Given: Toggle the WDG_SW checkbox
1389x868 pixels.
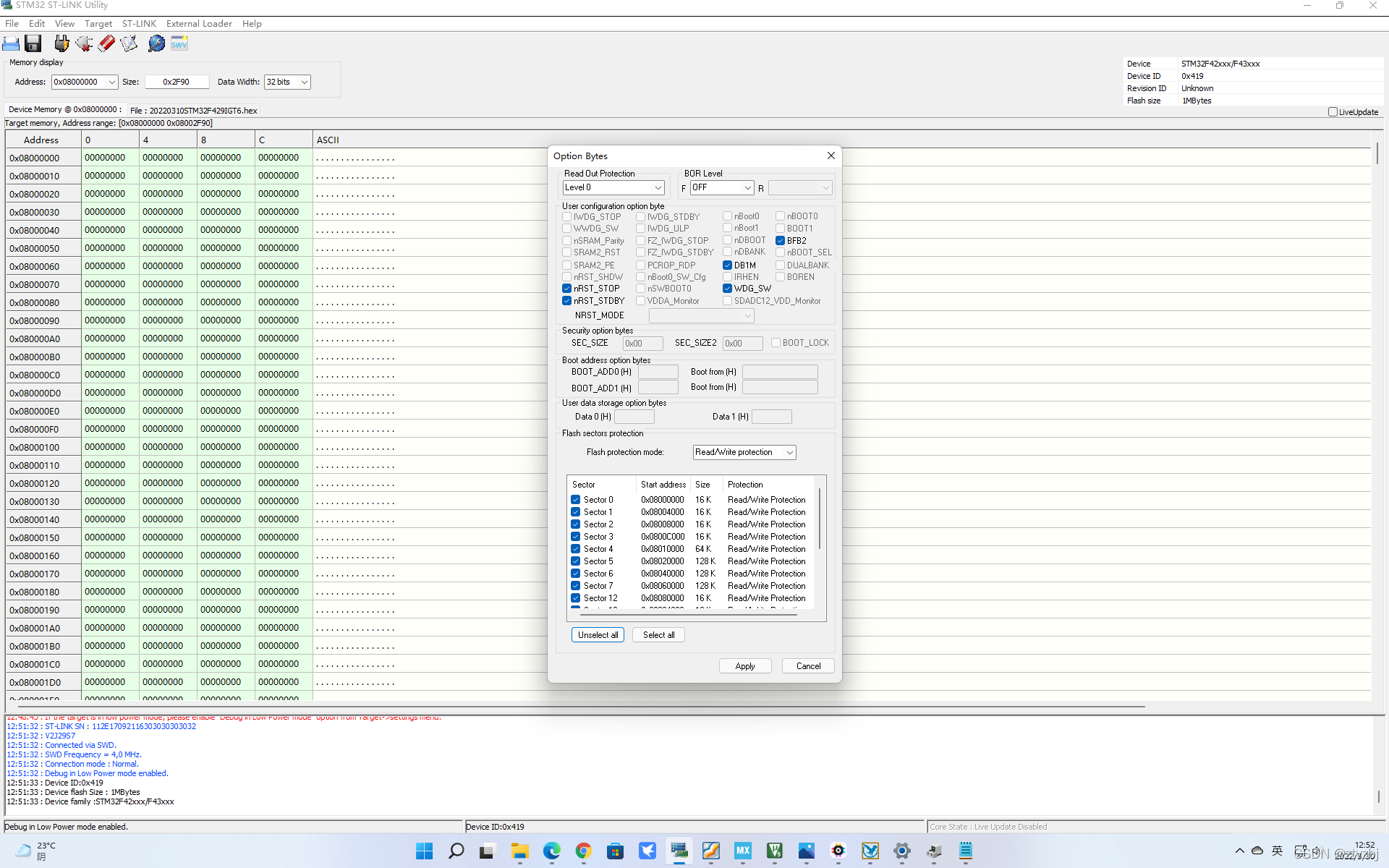Looking at the screenshot, I should 727,289.
